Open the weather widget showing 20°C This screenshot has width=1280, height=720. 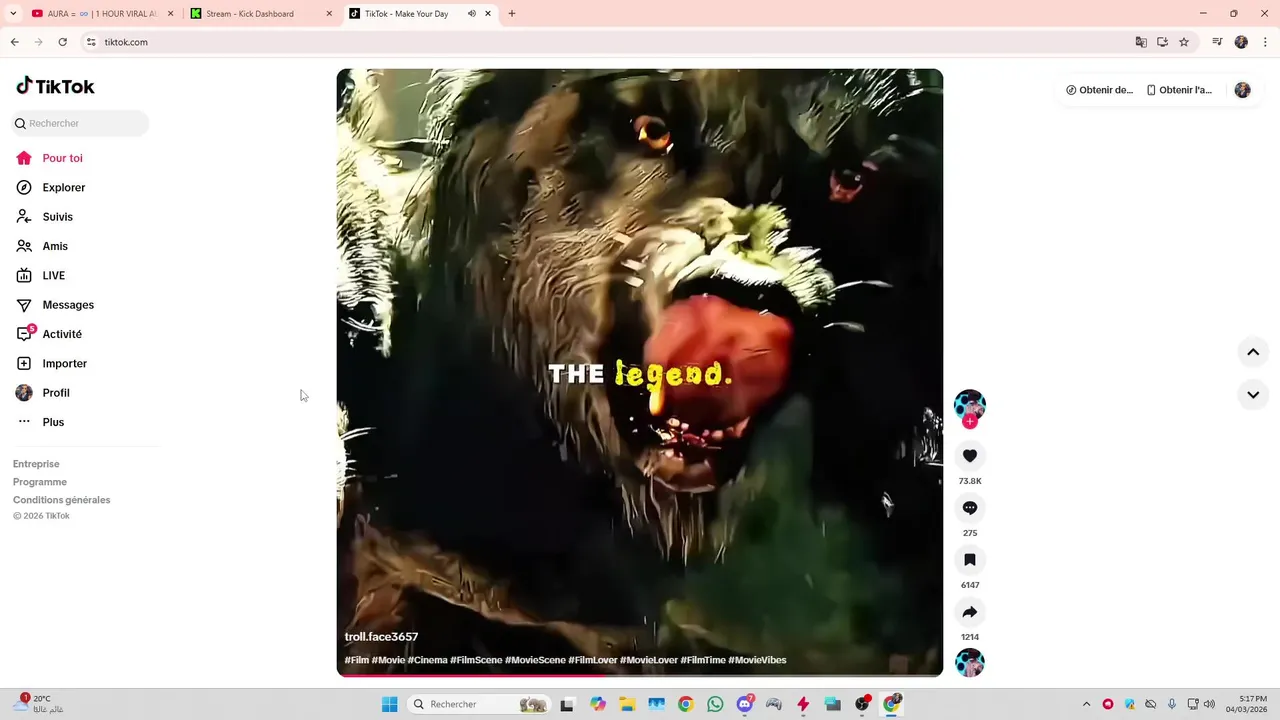(x=40, y=704)
